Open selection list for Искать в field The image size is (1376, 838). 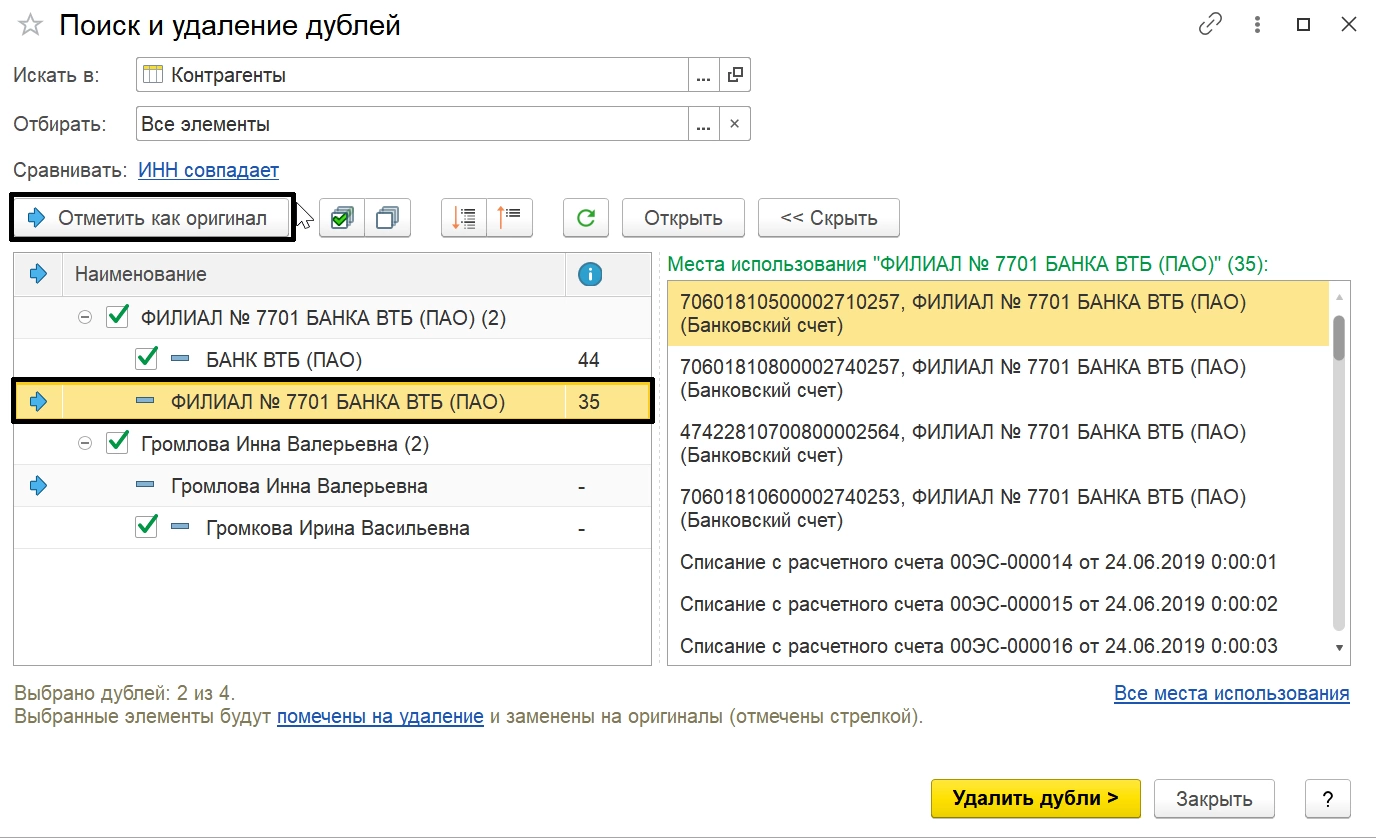tap(703, 75)
